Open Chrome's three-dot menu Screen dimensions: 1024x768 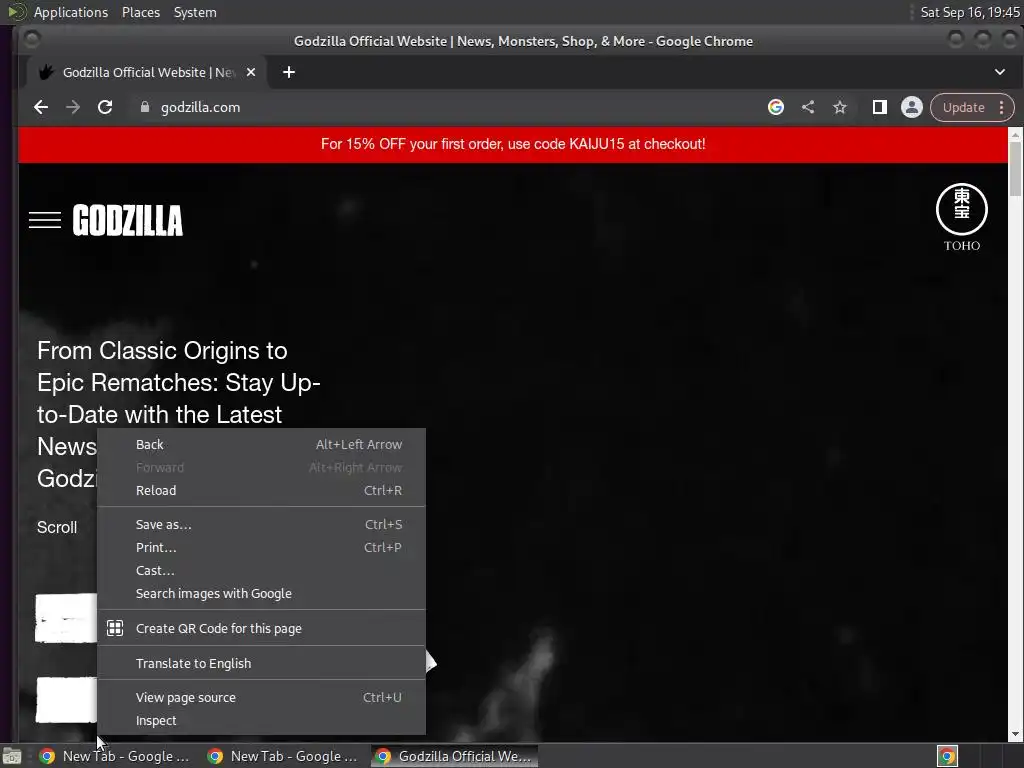tap(1002, 107)
